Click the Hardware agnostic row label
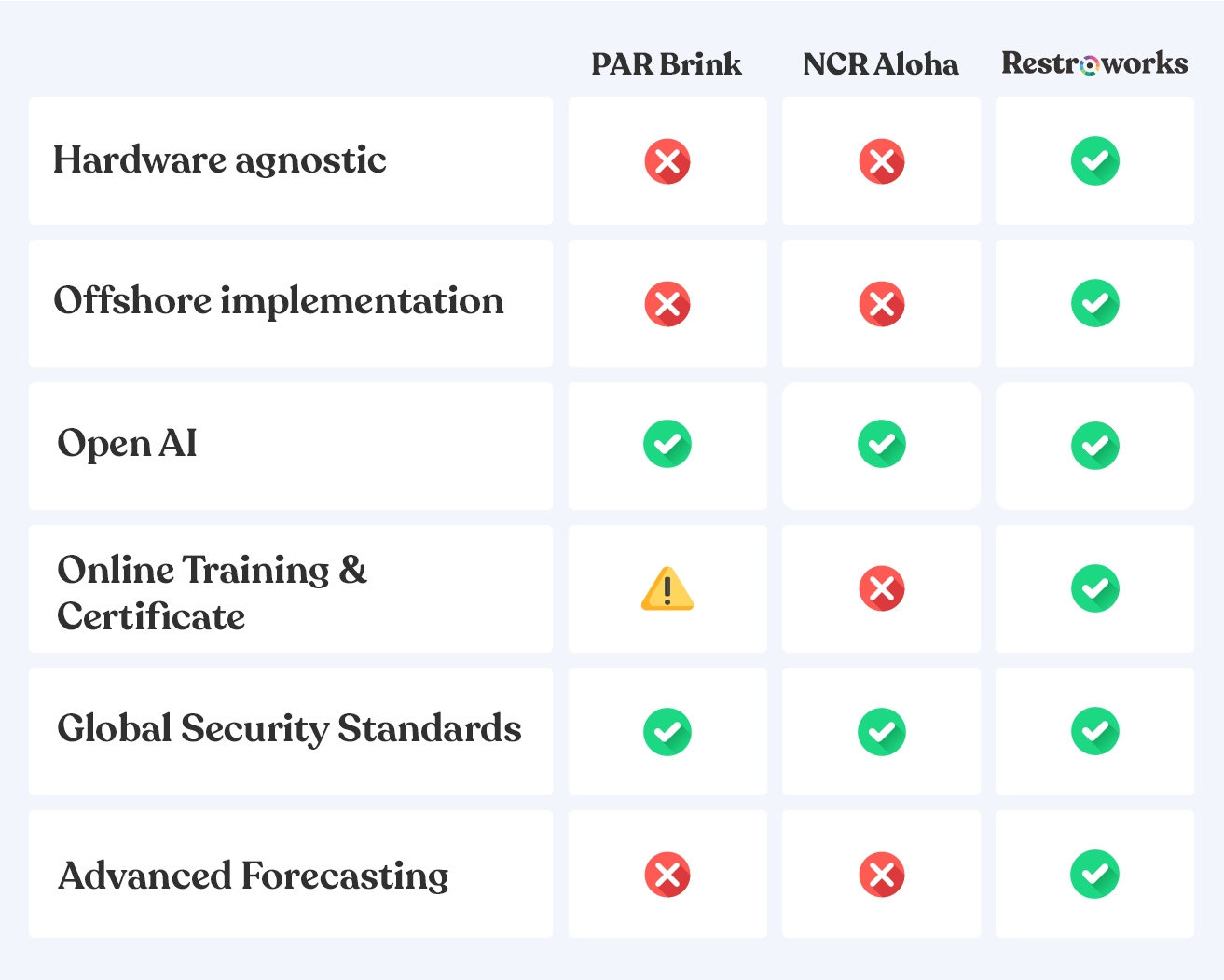The width and height of the screenshot is (1224, 980). pos(220,160)
